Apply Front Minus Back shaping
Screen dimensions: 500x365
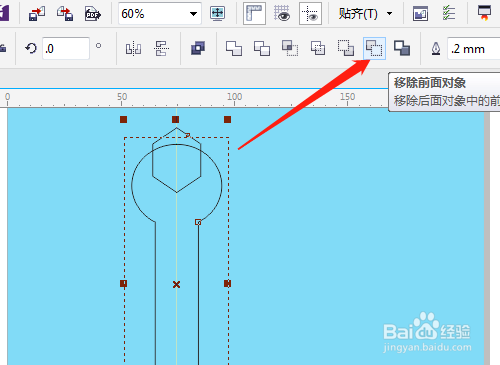tap(346, 48)
